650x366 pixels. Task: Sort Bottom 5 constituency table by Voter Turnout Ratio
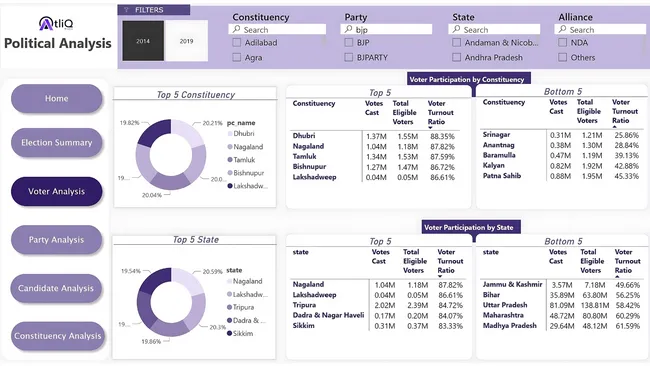tap(625, 111)
